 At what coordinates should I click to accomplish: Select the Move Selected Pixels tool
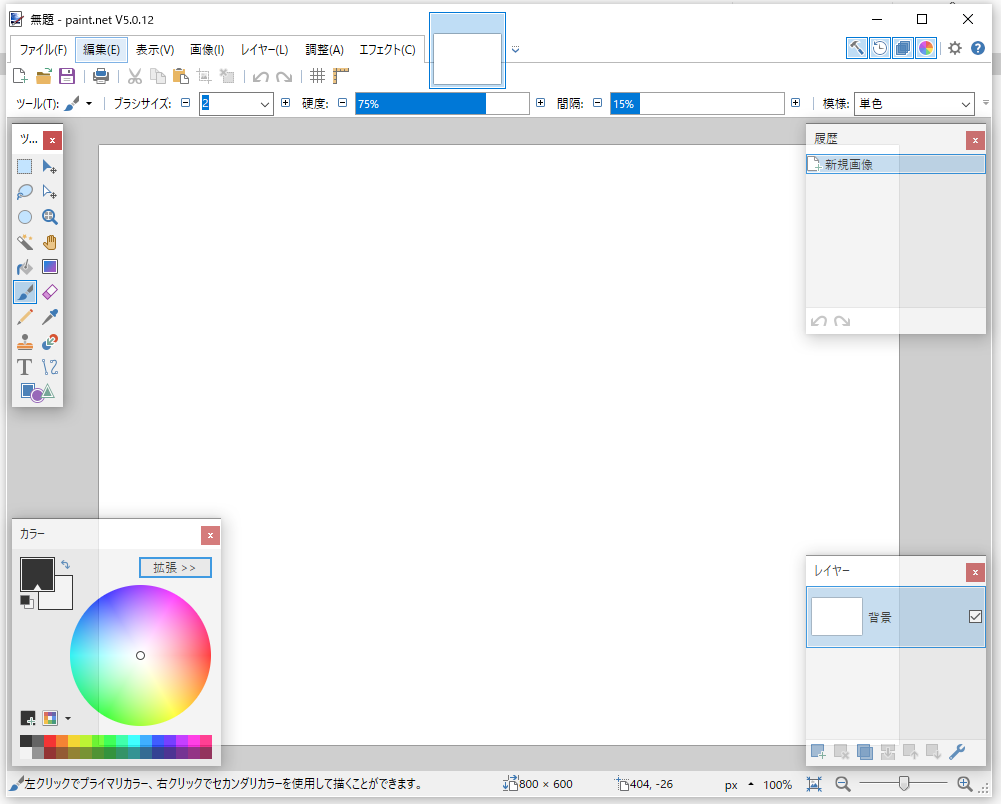[49, 167]
